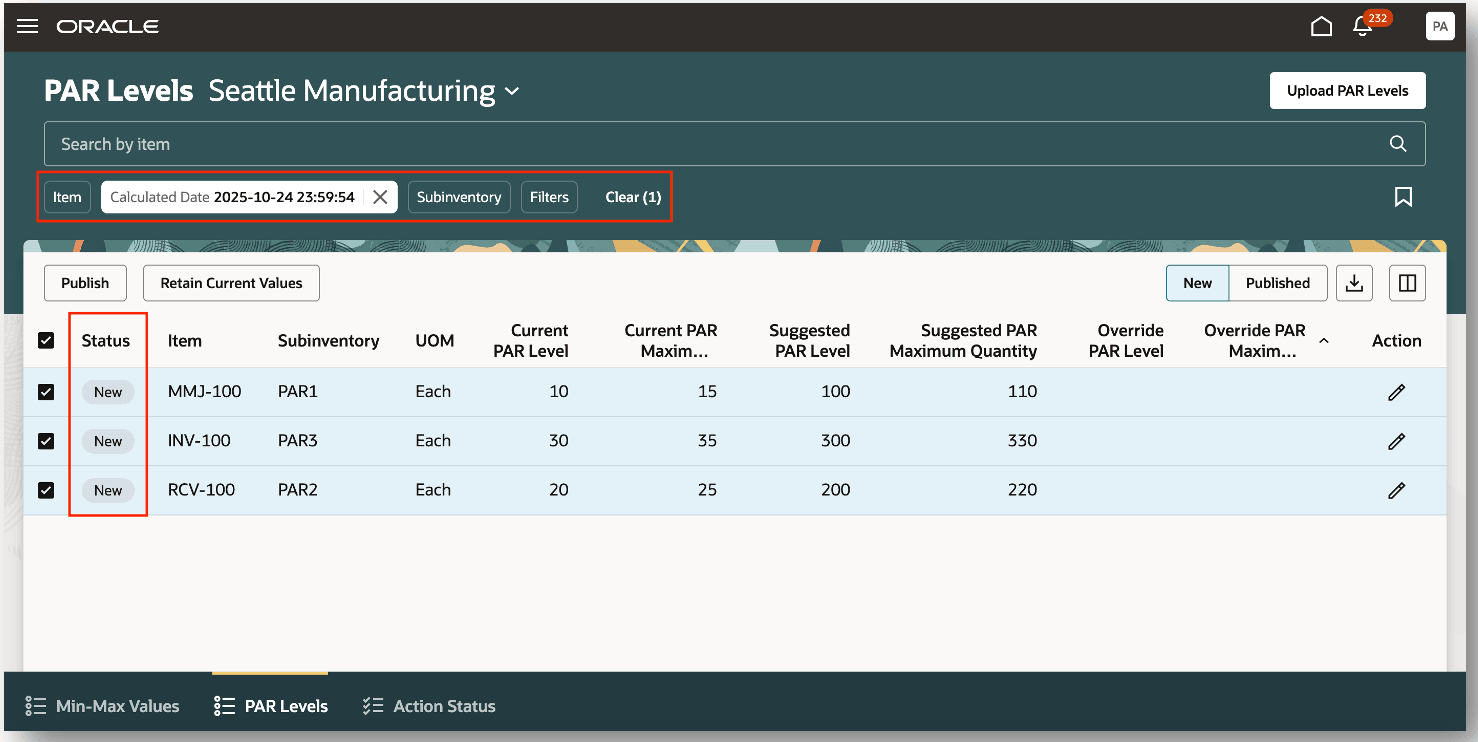Image resolution: width=1478 pixels, height=742 pixels.
Task: Click the Upload PAR Levels button
Action: tap(1347, 91)
